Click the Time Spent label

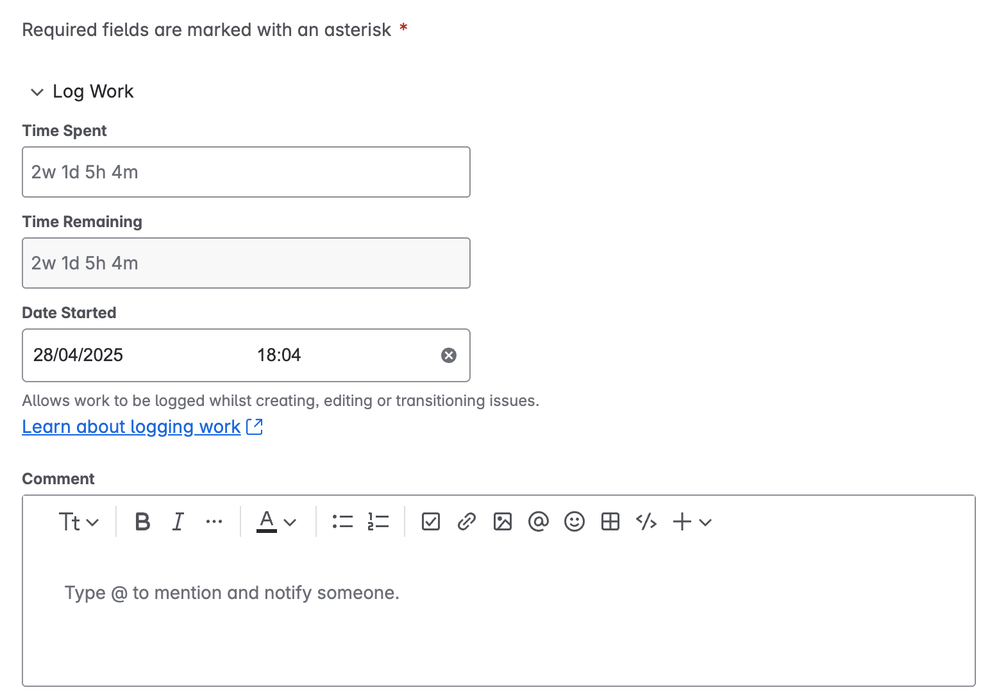click(x=64, y=131)
